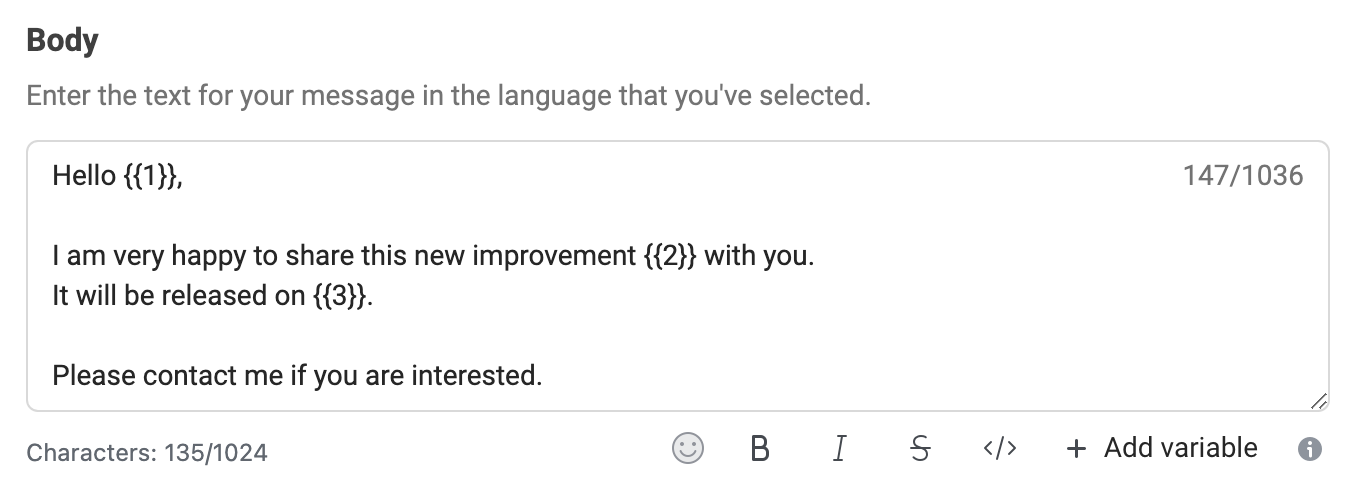Toggle bold formatting

coord(759,449)
